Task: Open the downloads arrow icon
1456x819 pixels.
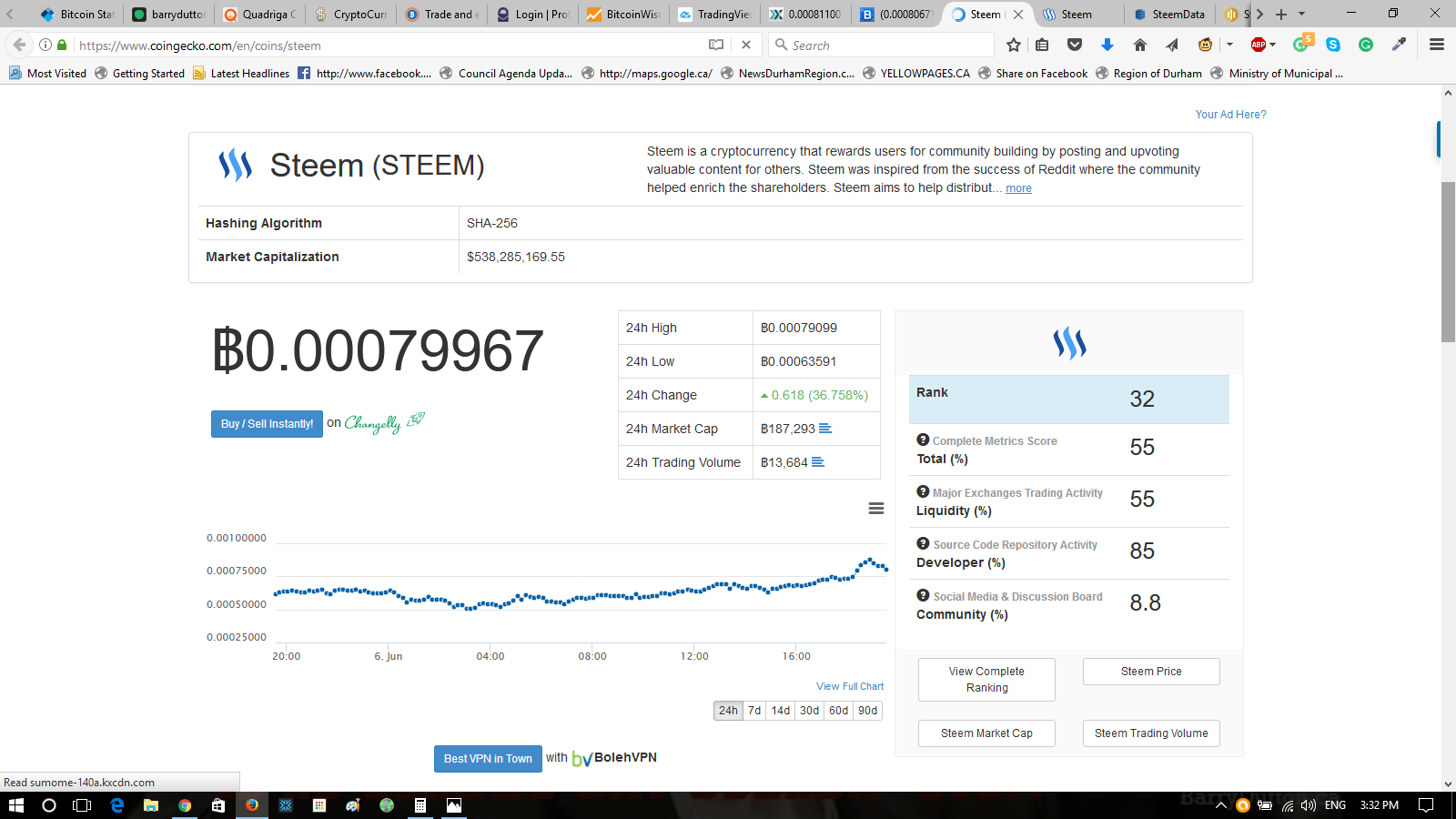Action: [1107, 45]
